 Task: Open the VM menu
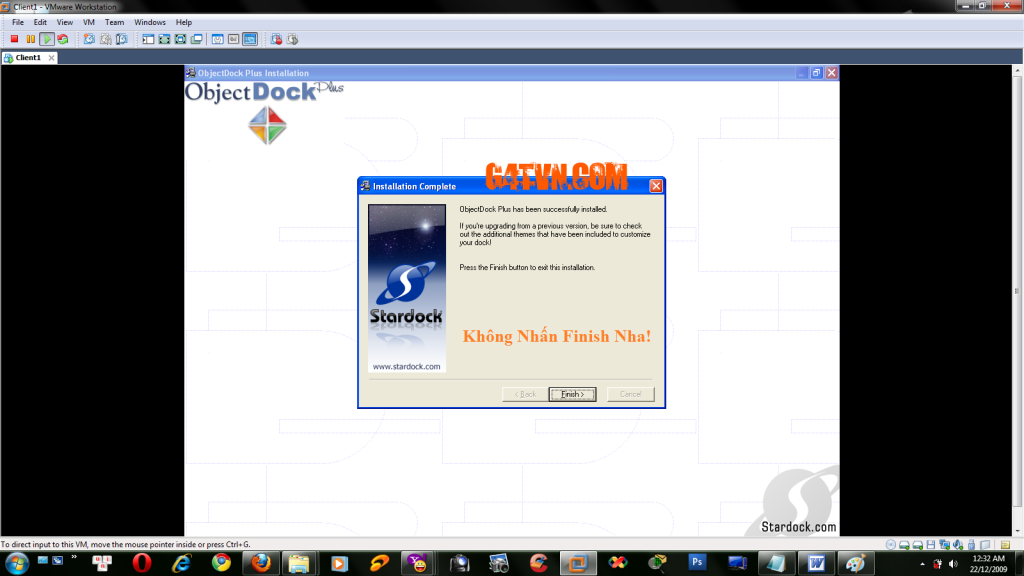pos(89,22)
